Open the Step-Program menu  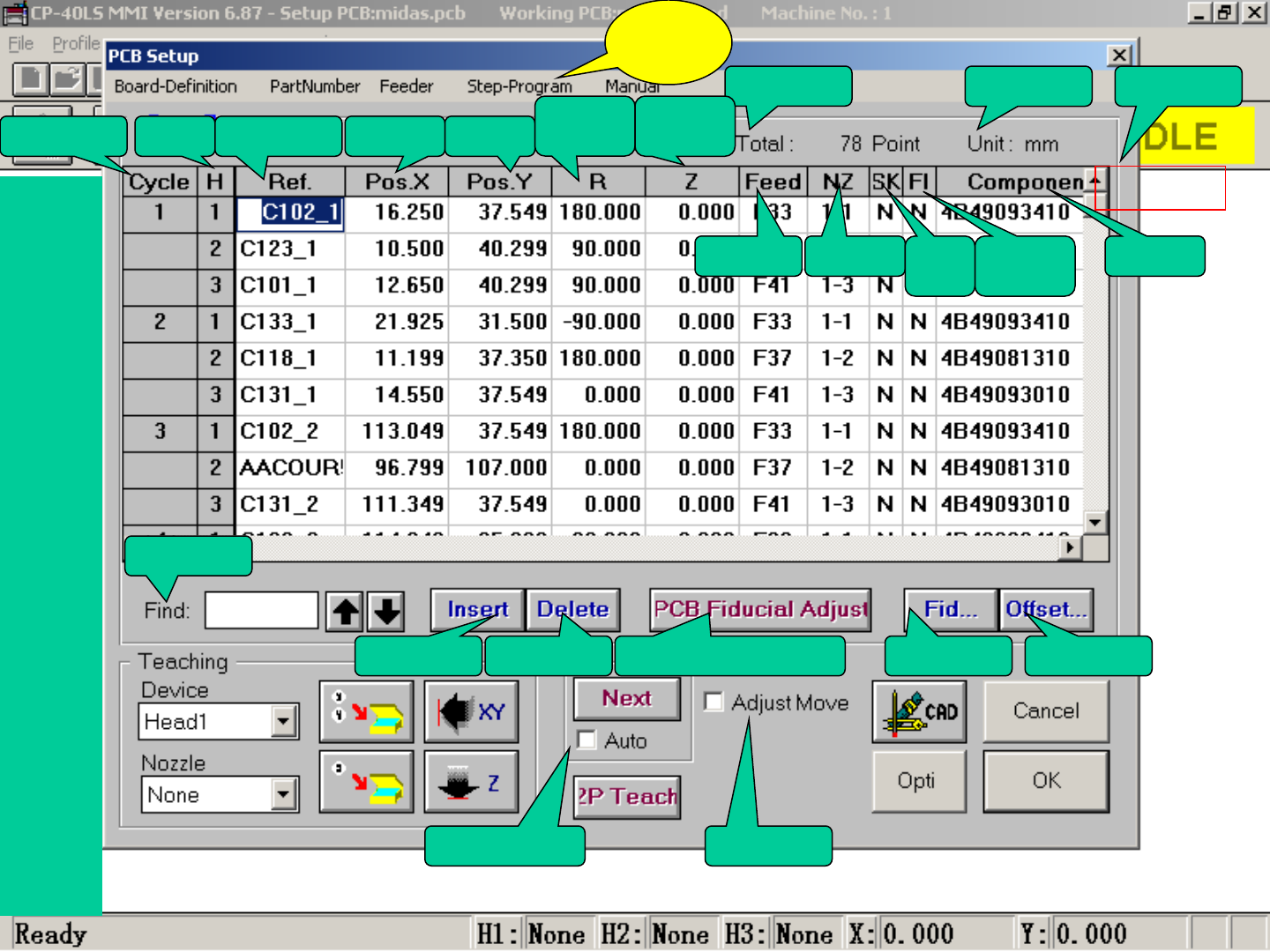tap(519, 86)
